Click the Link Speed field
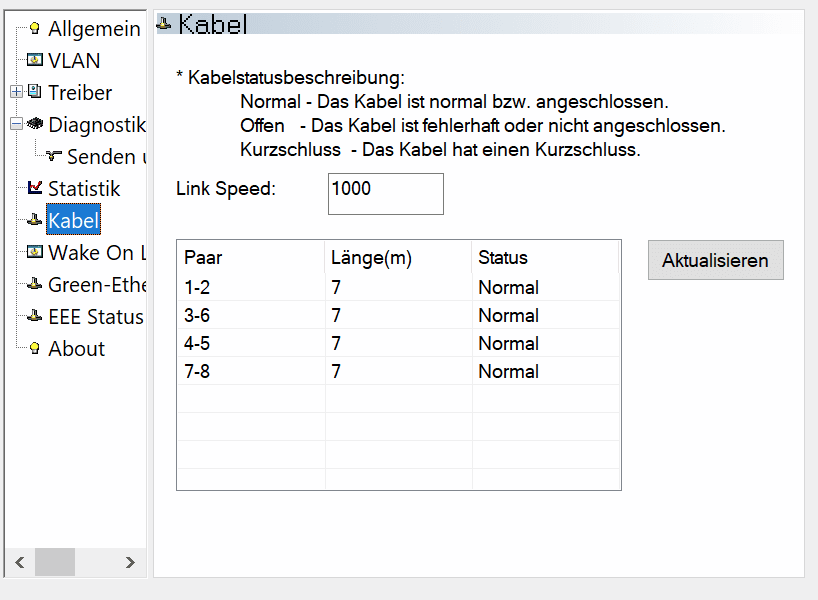Viewport: 818px width, 600px height. tap(385, 193)
